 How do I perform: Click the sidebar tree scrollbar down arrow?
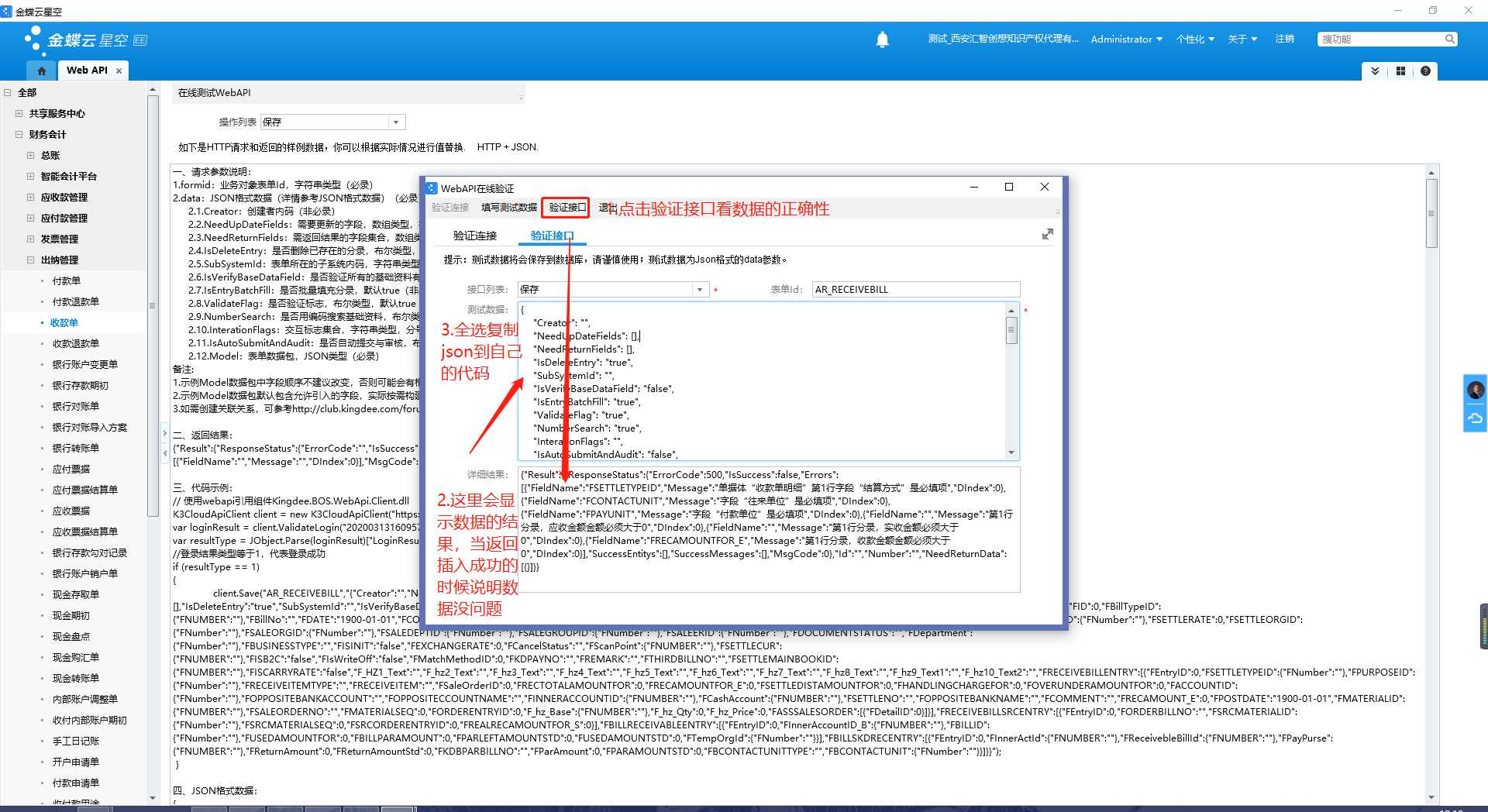pyautogui.click(x=153, y=798)
